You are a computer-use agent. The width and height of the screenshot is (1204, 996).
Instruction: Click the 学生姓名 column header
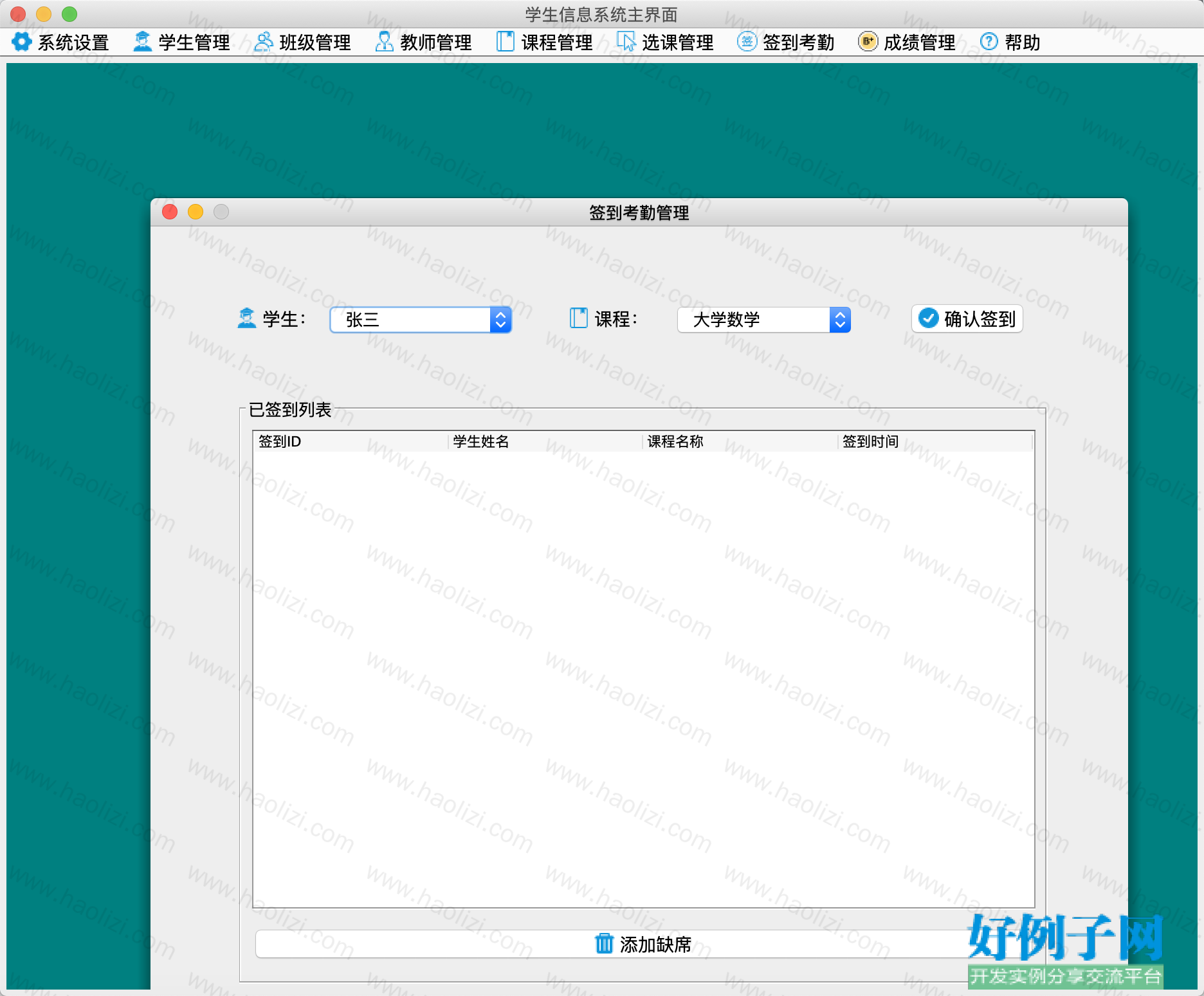[x=545, y=441]
